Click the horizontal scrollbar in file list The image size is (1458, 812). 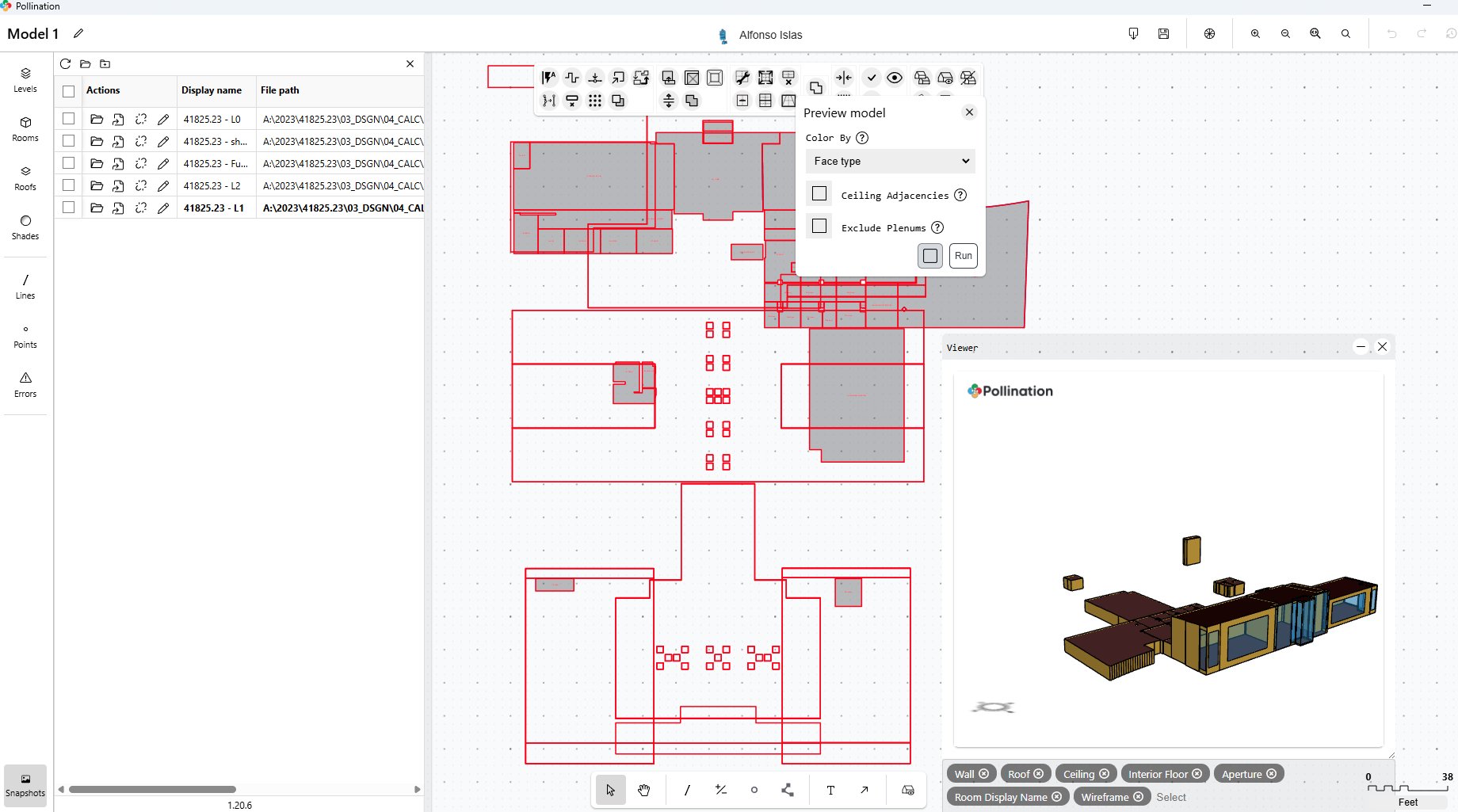(x=152, y=789)
